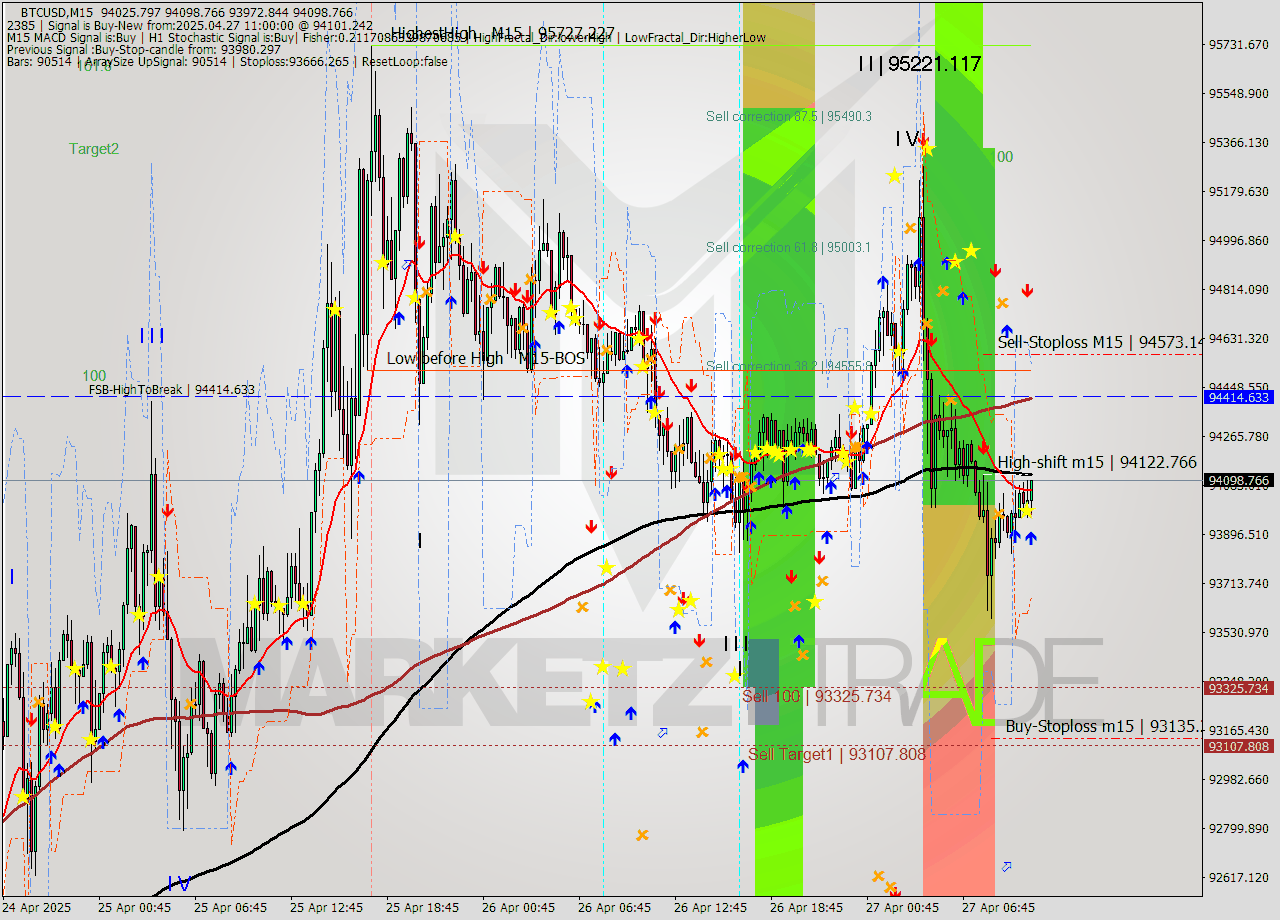
Task: Click the Sell Target1 | 93107.808 text
Action: tap(839, 755)
